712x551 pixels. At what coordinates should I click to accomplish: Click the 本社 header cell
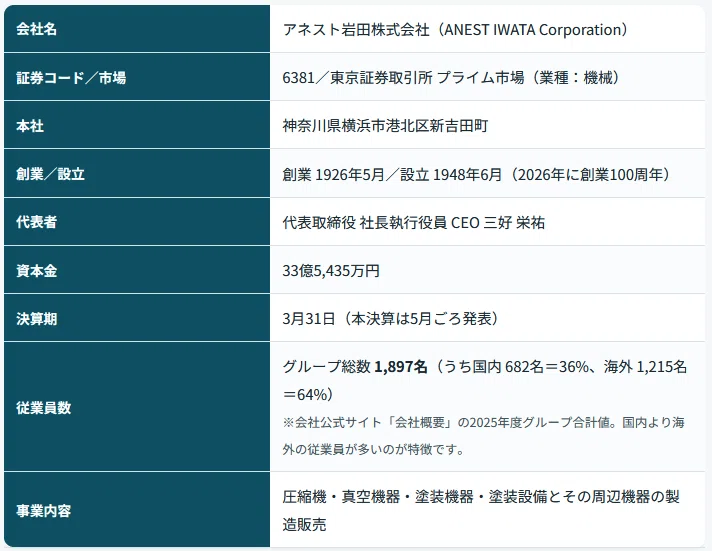point(137,125)
